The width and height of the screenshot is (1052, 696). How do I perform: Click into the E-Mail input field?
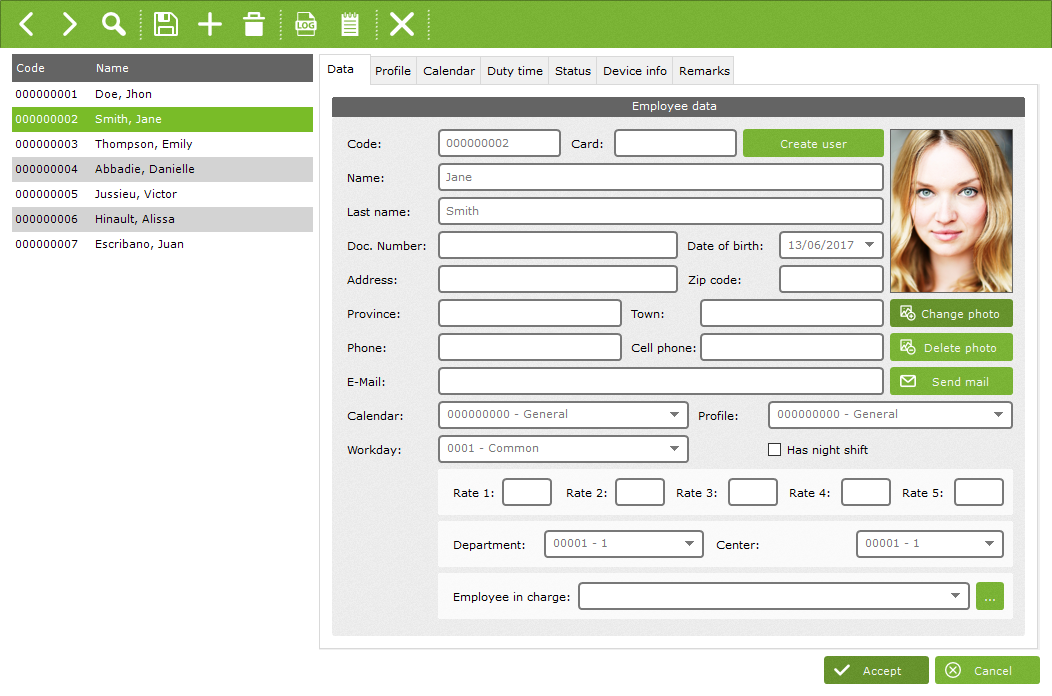[660, 382]
